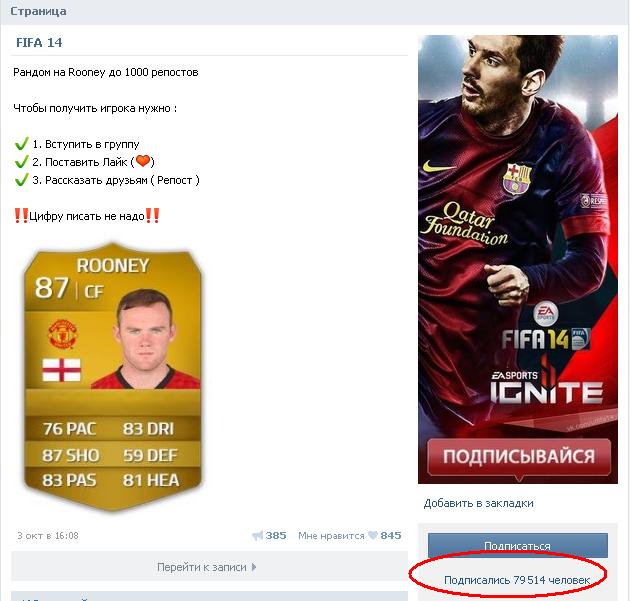Click the red ПОДПИСЫВАЙСЯ banner button
Image resolution: width=631 pixels, height=601 pixels.
519,457
